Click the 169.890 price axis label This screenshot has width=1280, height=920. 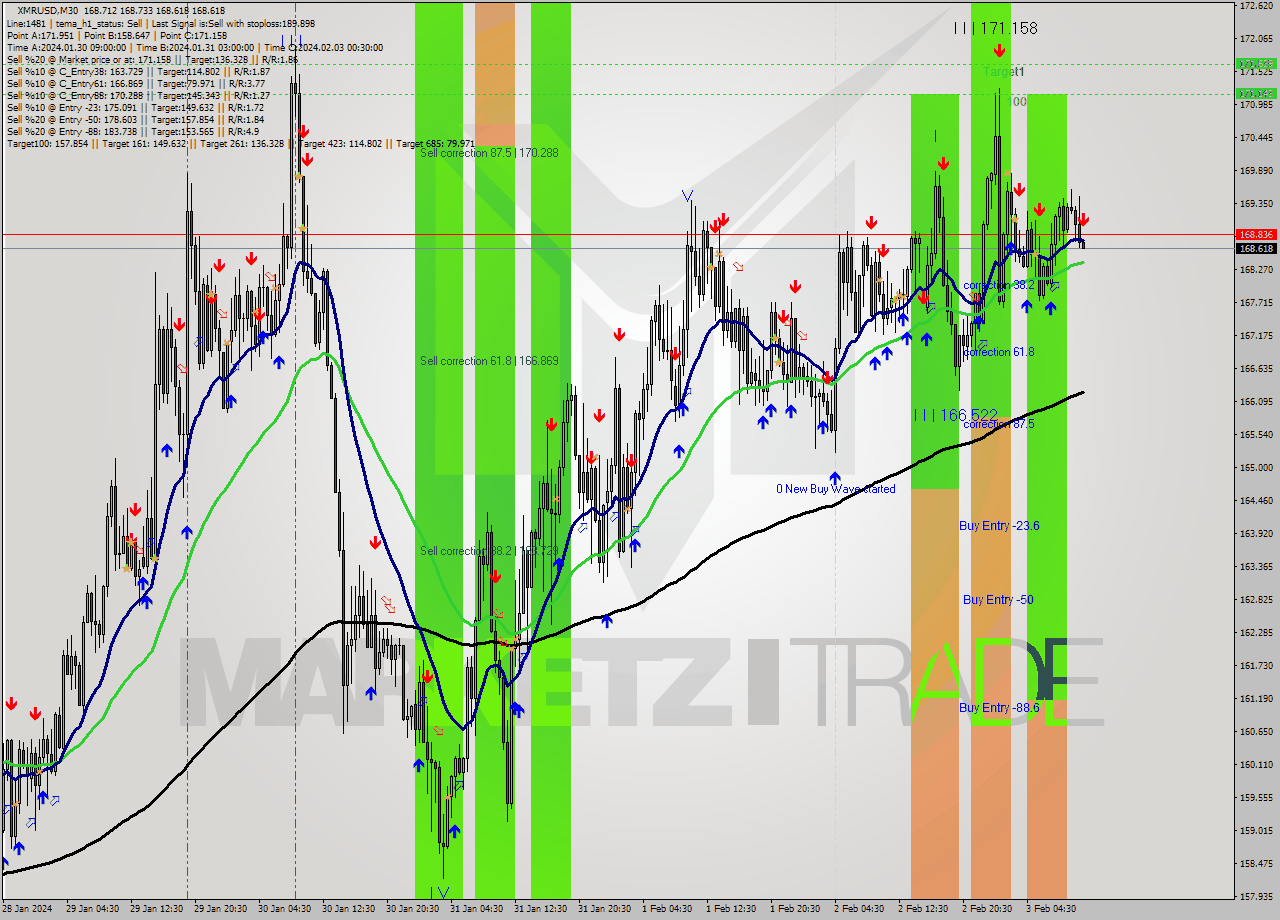click(x=1256, y=170)
